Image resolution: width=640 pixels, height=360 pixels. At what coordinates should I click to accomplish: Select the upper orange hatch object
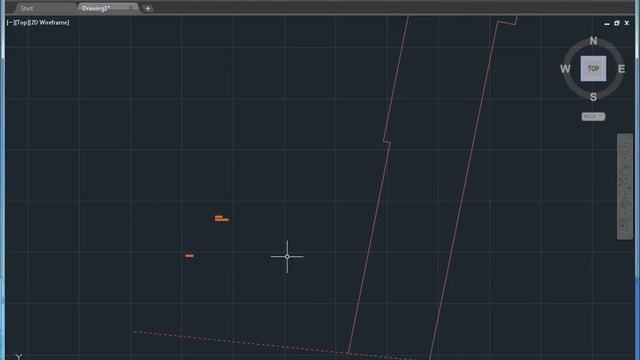point(221,218)
